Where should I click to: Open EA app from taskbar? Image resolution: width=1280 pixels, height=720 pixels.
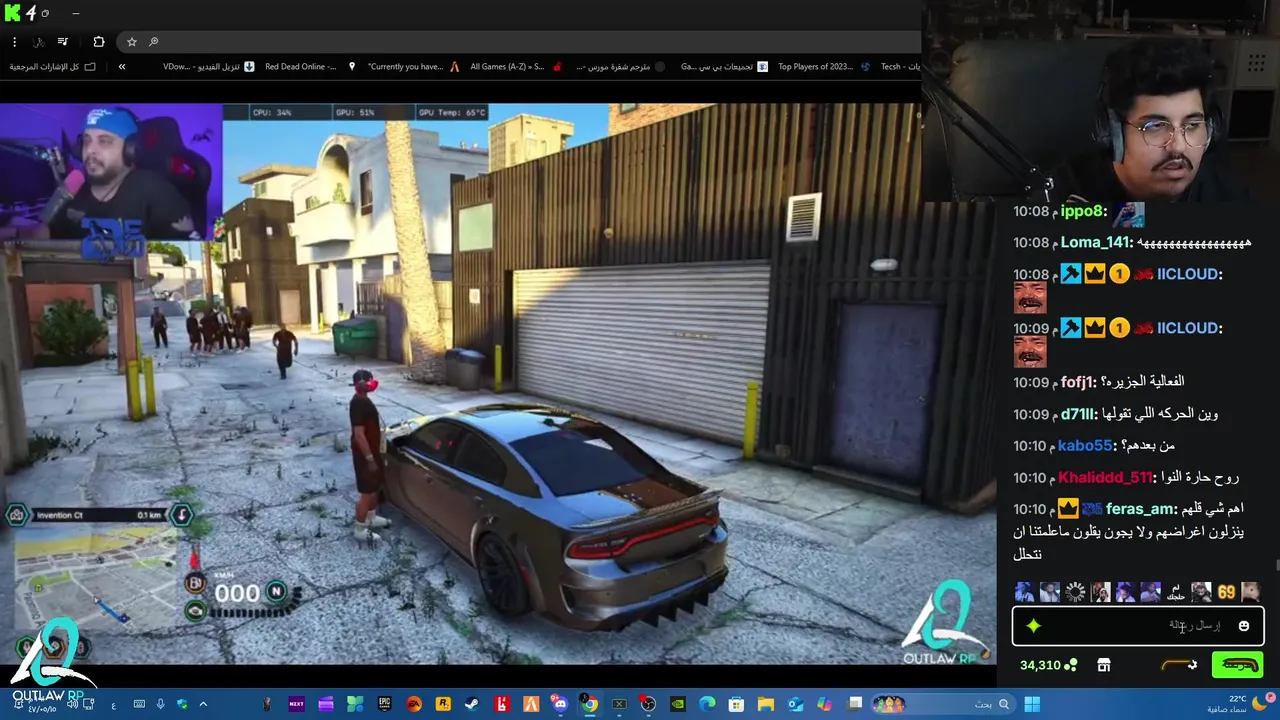414,704
